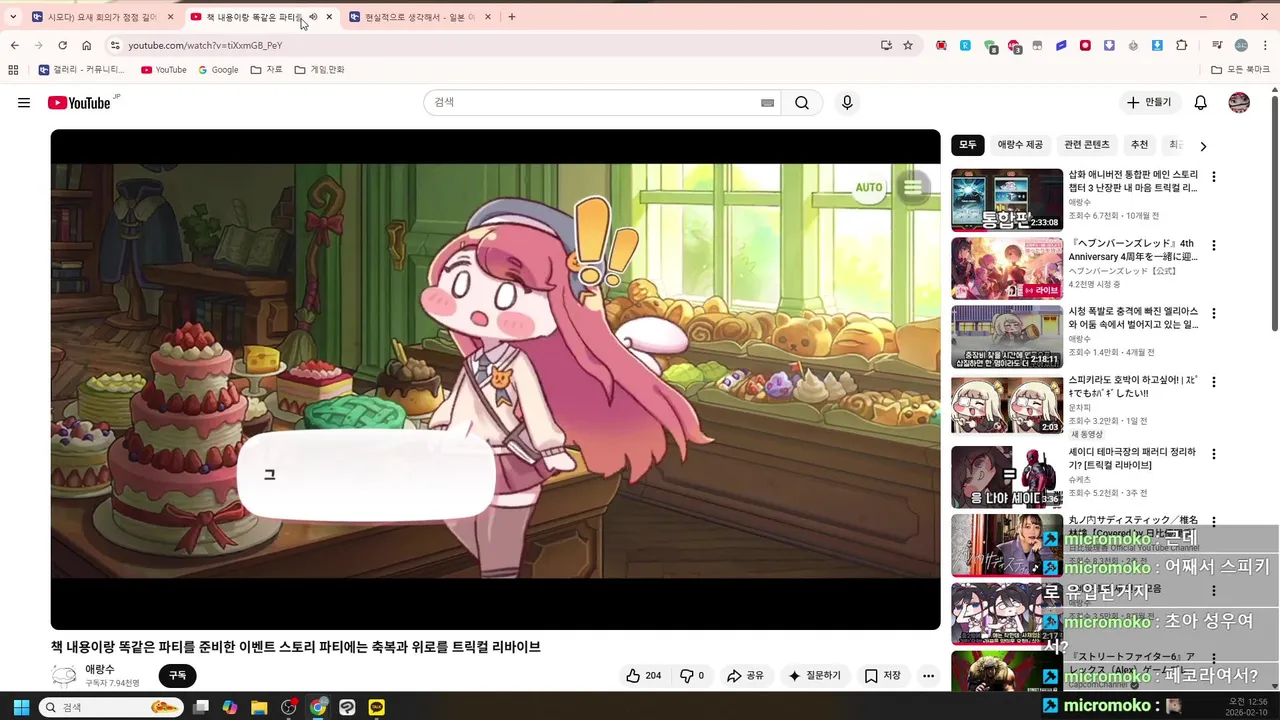Open the Google bookmark
Viewport: 1280px width, 720px height.
click(218, 70)
